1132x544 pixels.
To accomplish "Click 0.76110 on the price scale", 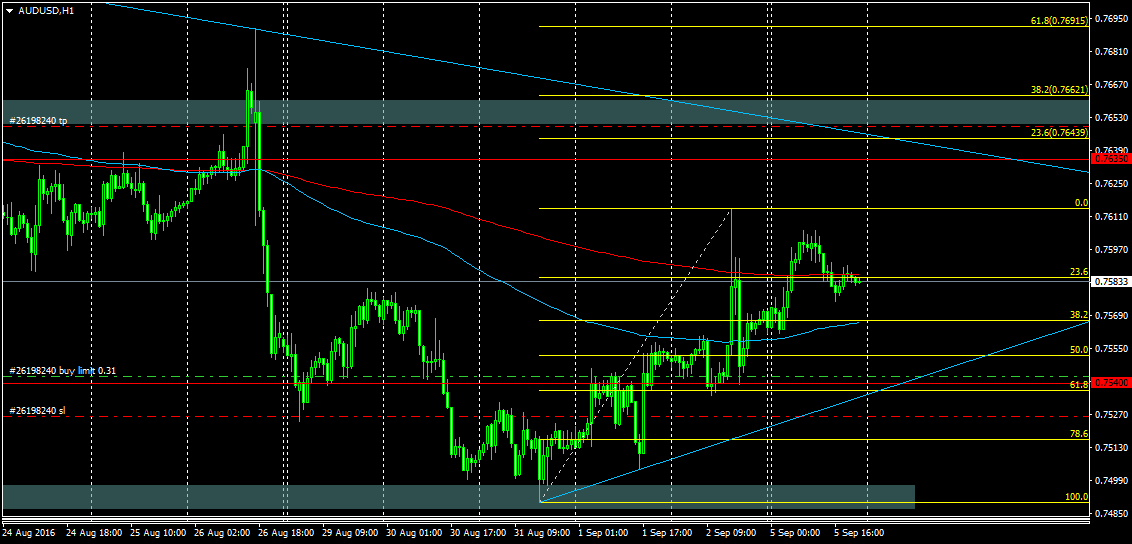I will coord(1110,216).
